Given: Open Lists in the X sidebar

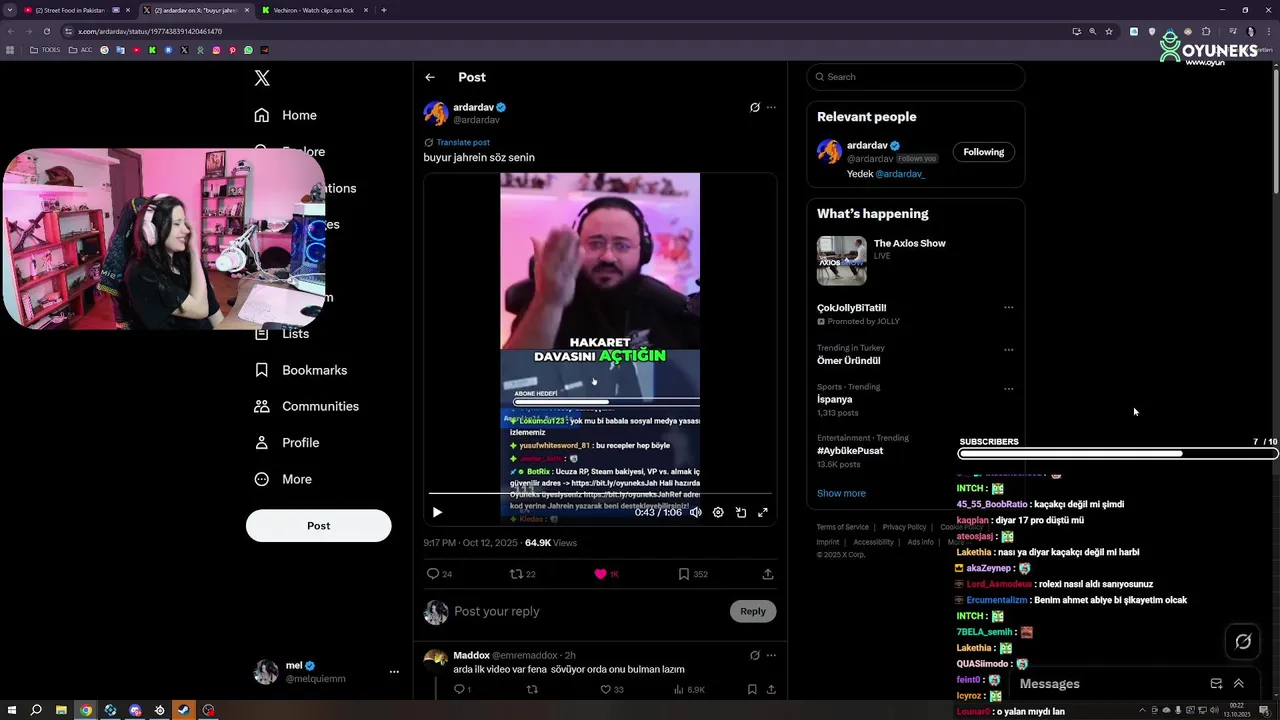Looking at the screenshot, I should coord(282,334).
